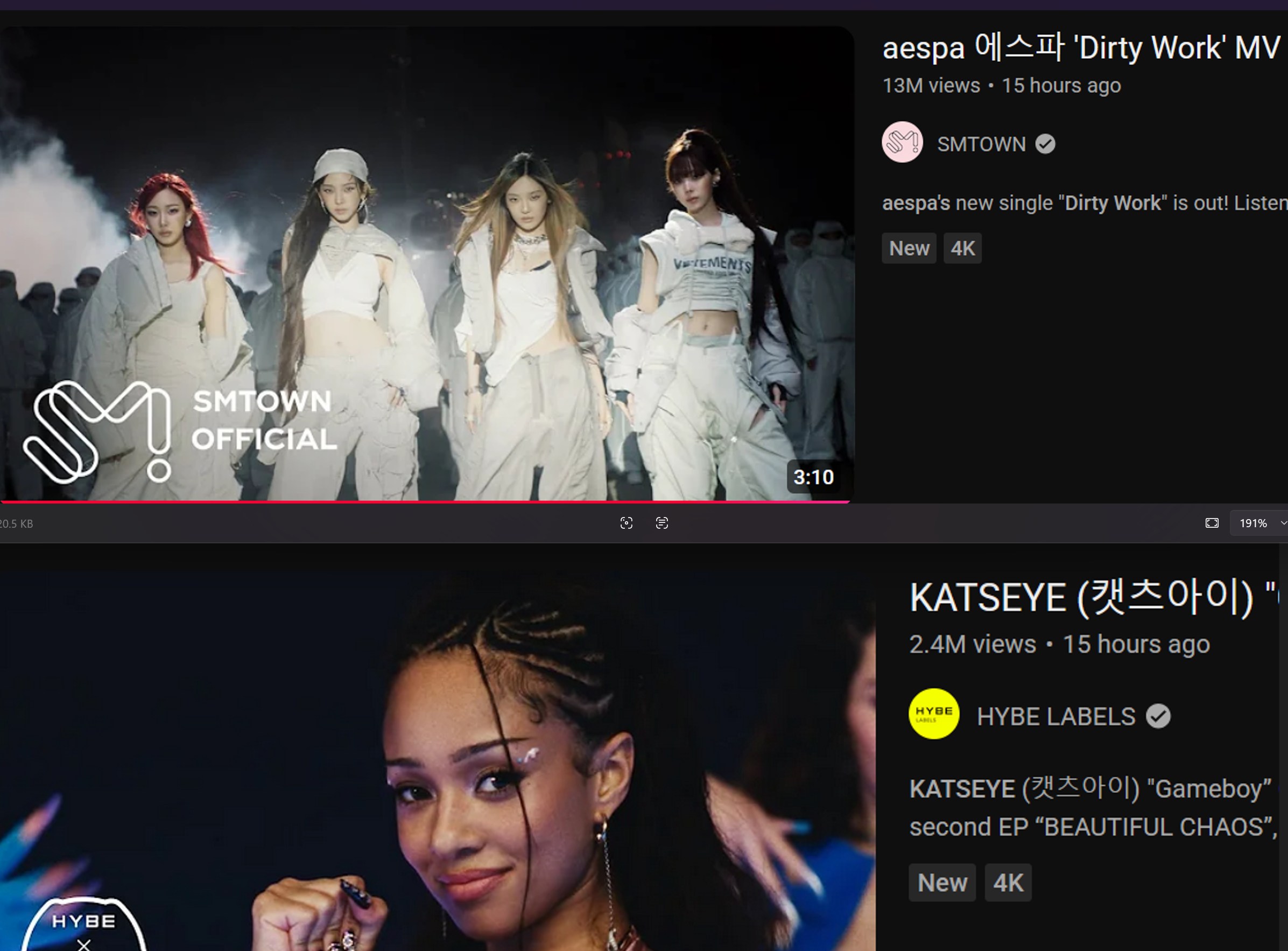The width and height of the screenshot is (1288, 951).
Task: Click the aespa Dirty Work video thumbnail
Action: pyautogui.click(x=427, y=264)
